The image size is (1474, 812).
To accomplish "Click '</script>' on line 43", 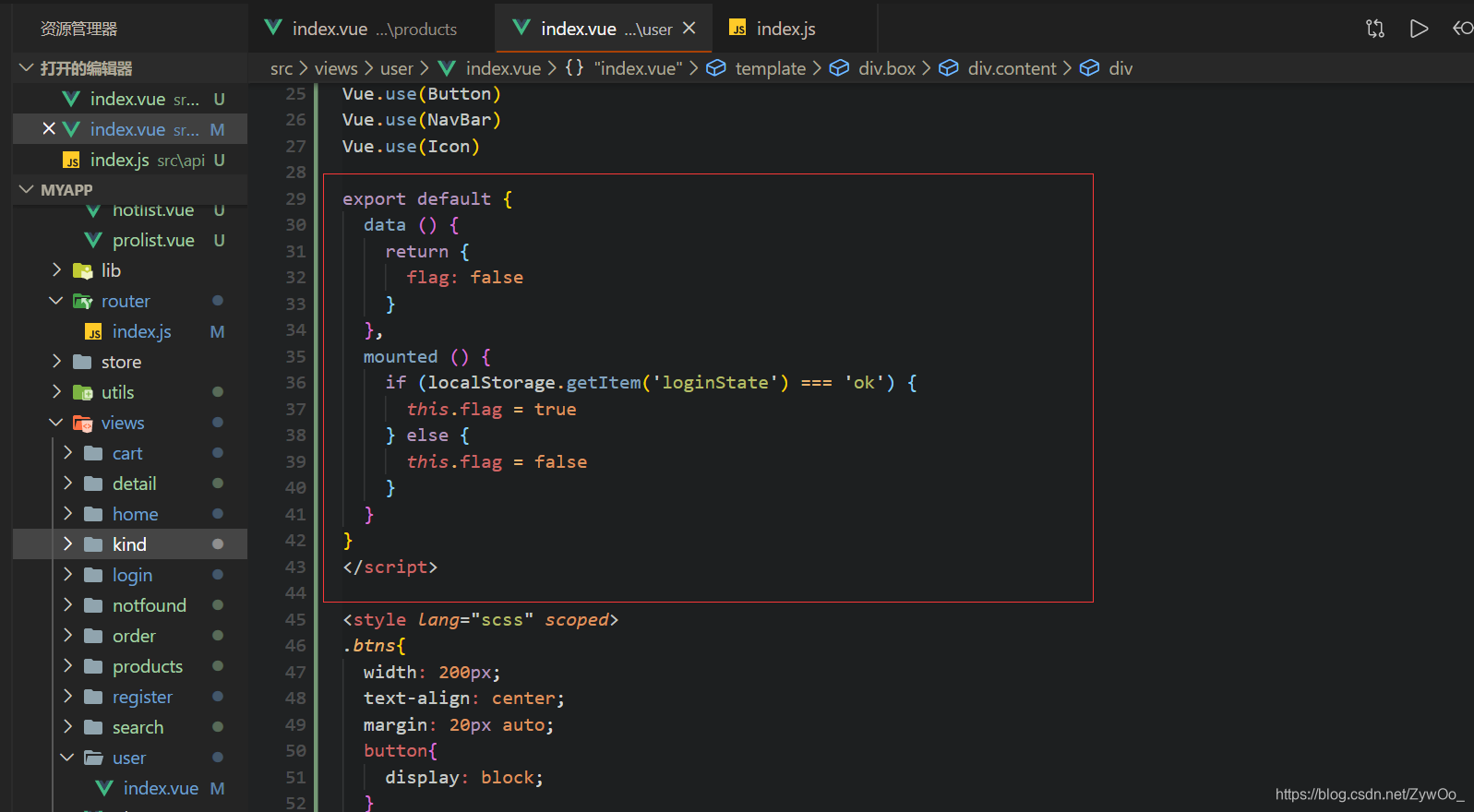I will click(x=389, y=567).
